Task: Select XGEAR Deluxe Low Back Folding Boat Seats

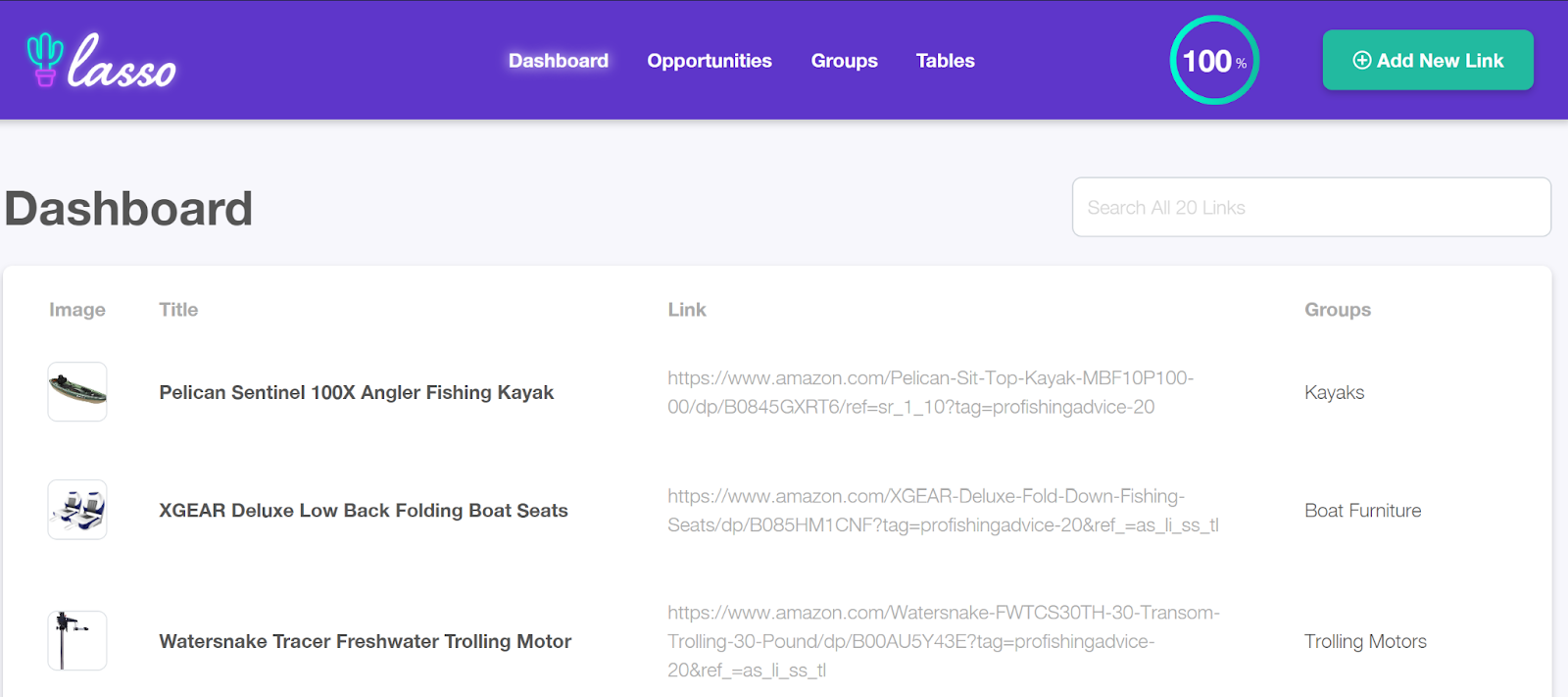Action: [364, 510]
